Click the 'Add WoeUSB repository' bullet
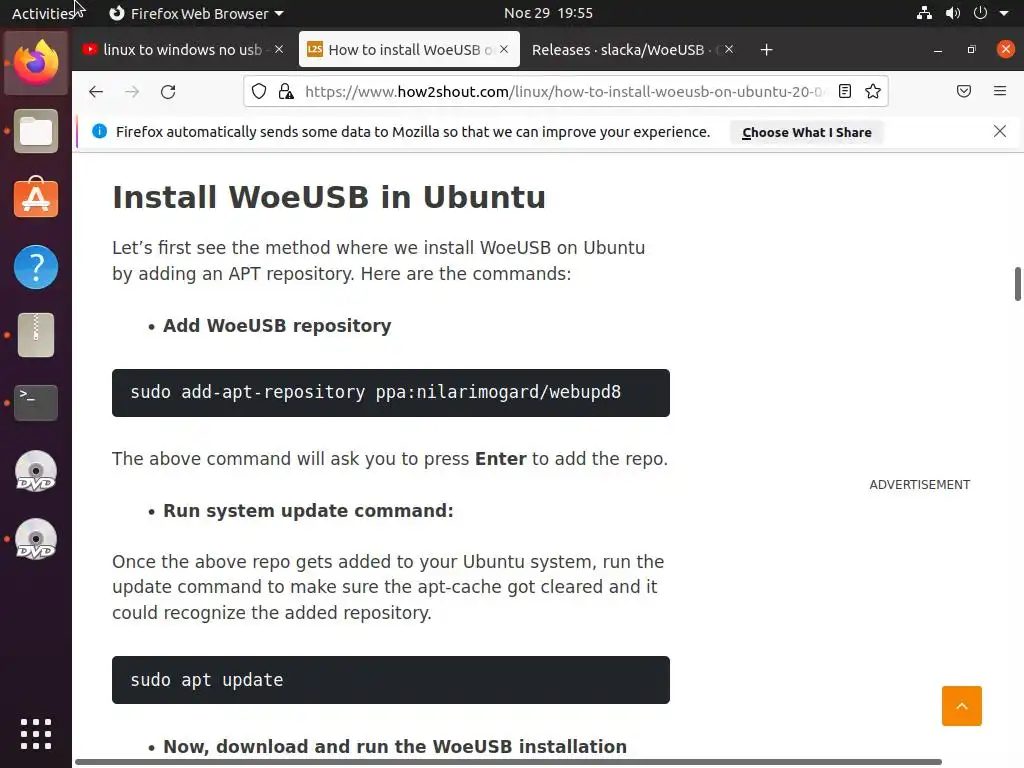This screenshot has height=768, width=1024. 277,325
